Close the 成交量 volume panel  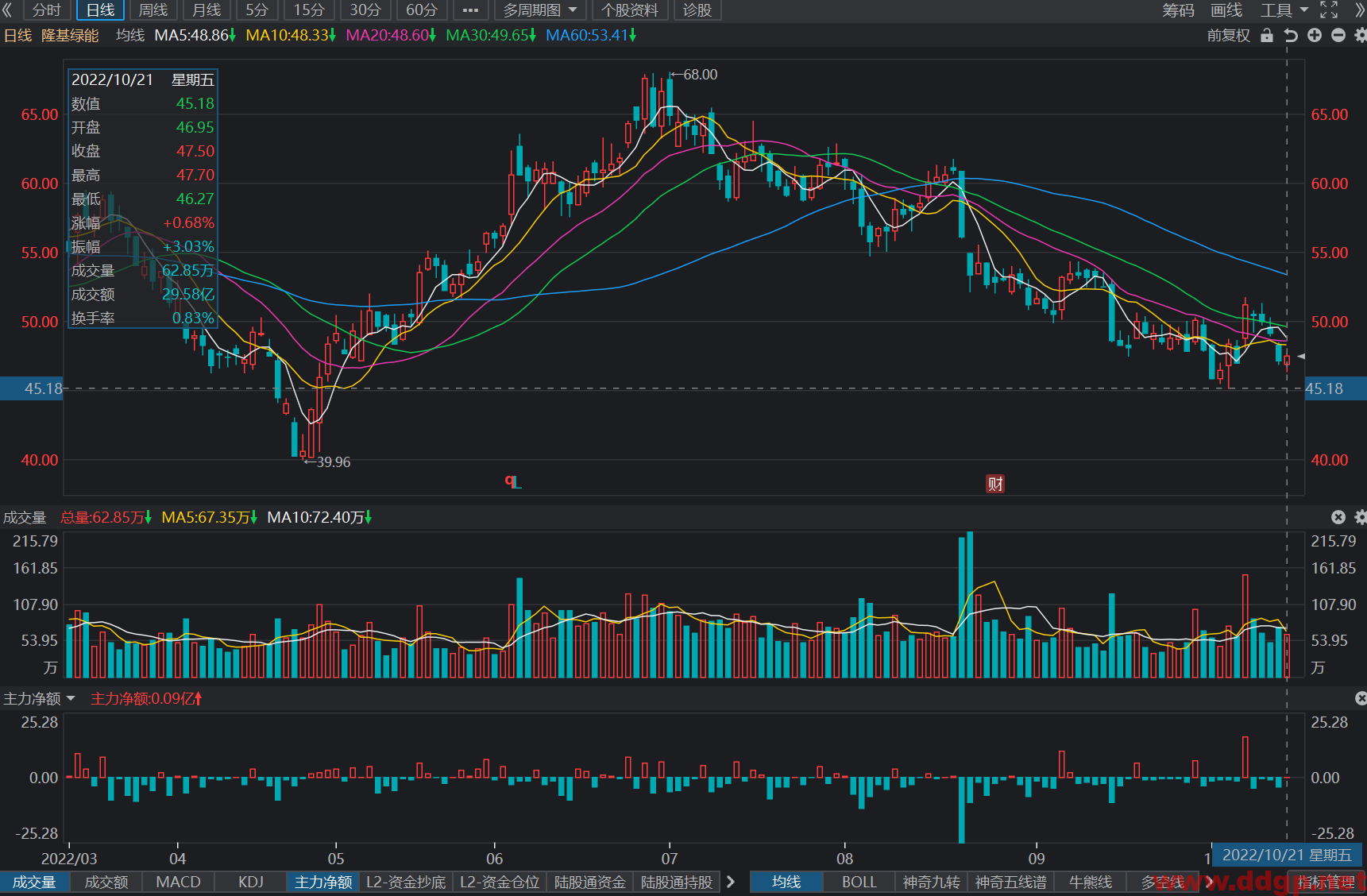pos(1338,517)
